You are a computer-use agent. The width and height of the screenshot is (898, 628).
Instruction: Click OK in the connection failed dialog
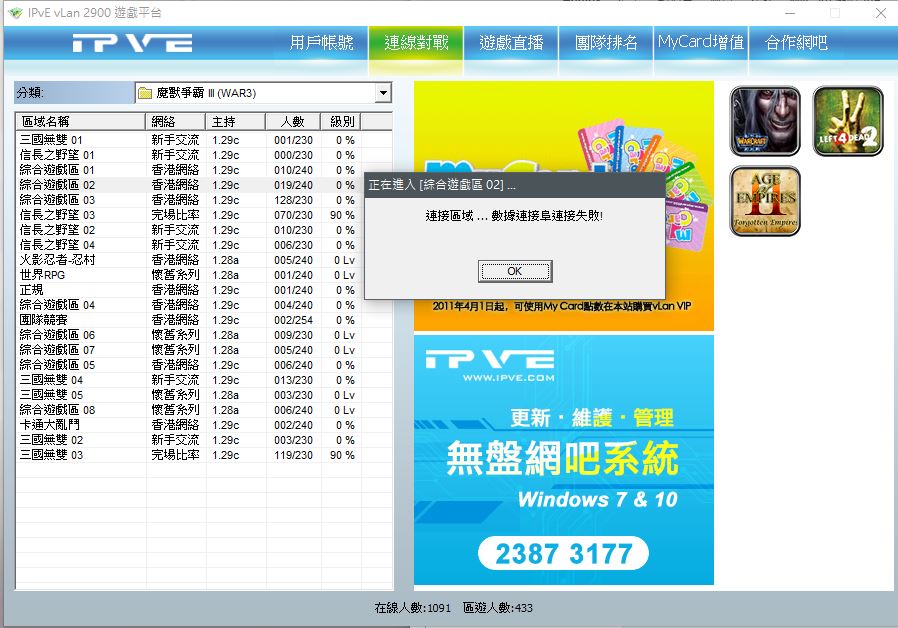click(x=515, y=271)
